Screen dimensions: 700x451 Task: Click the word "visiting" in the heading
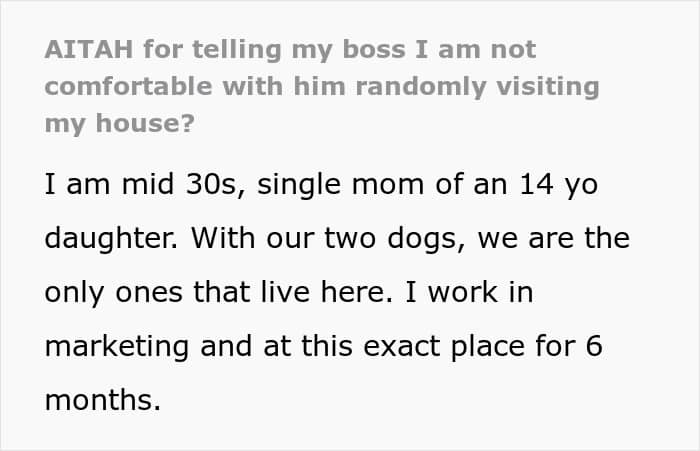[x=548, y=87]
